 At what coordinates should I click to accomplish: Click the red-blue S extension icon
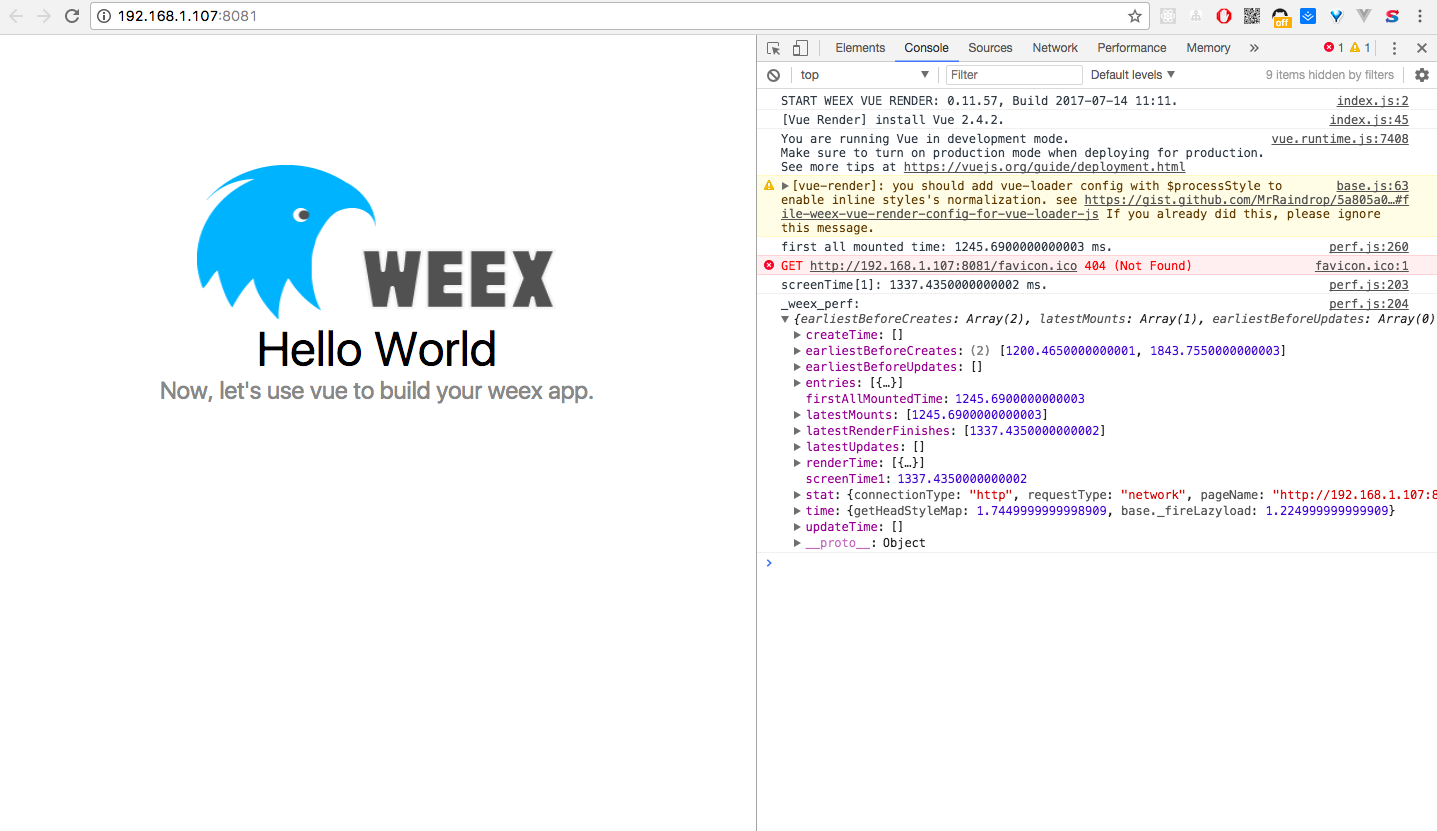pyautogui.click(x=1392, y=16)
